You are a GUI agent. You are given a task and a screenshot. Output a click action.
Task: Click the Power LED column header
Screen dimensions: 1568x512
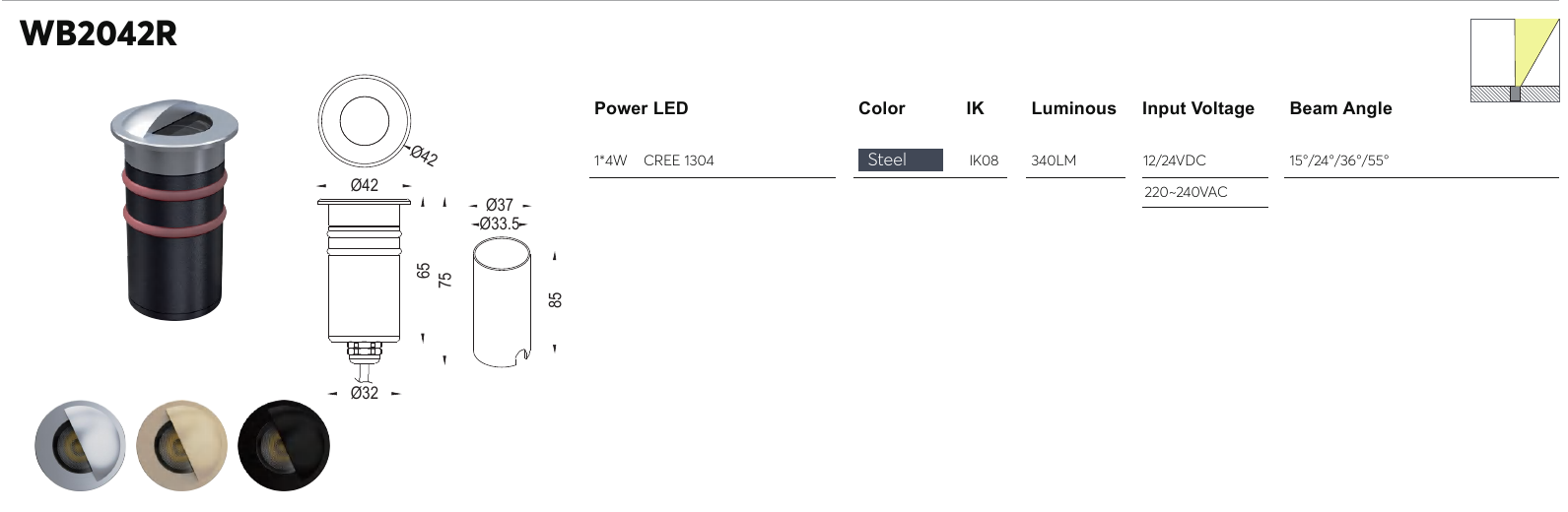click(641, 108)
